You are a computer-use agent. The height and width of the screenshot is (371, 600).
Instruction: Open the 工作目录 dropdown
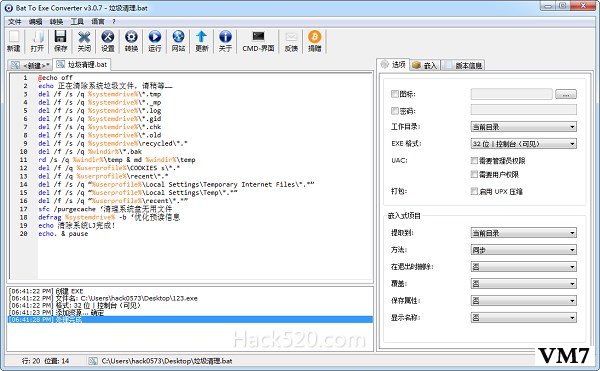click(x=523, y=127)
